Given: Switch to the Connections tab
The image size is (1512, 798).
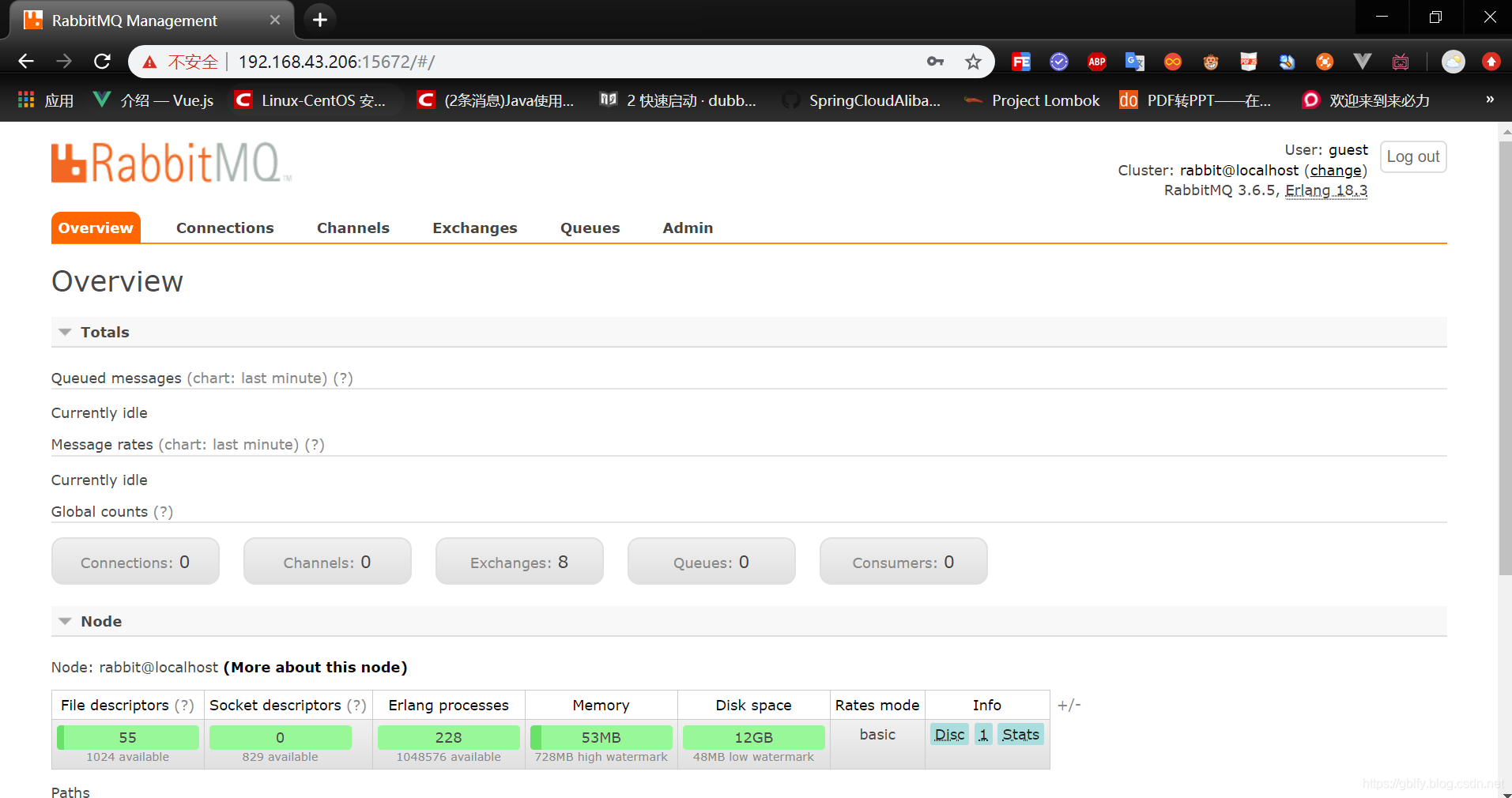Looking at the screenshot, I should [x=225, y=228].
